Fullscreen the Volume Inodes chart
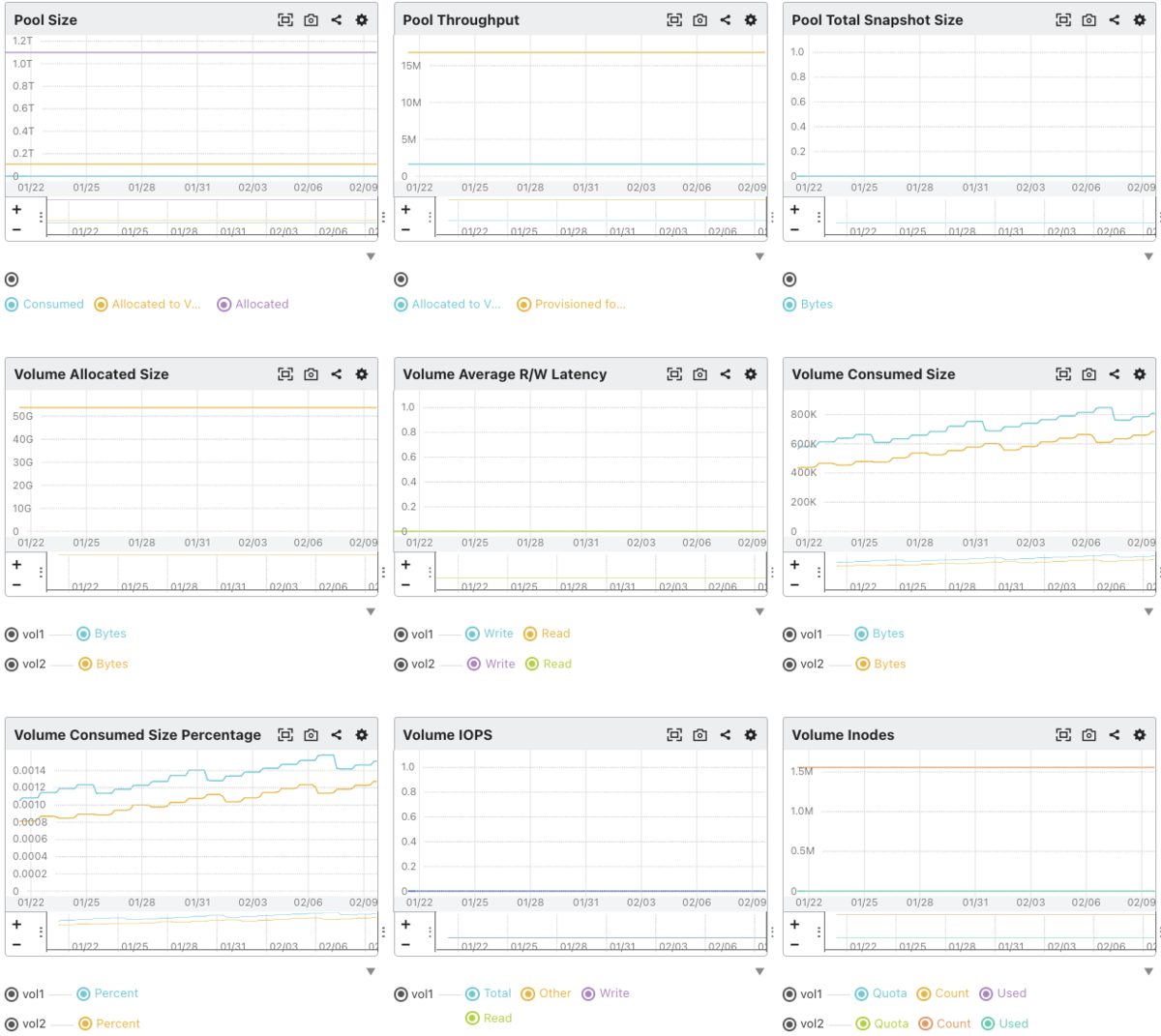 tap(1063, 735)
